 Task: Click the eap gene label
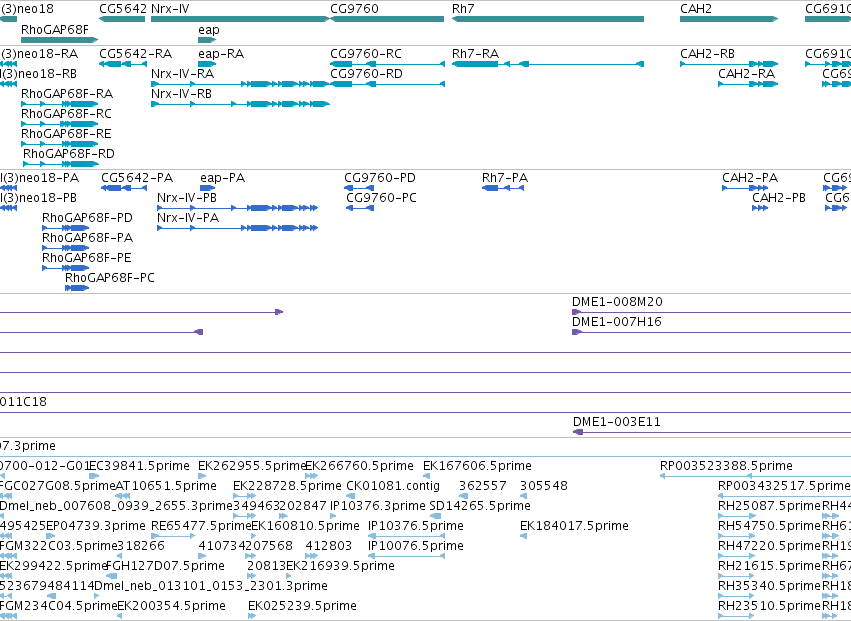click(x=209, y=30)
